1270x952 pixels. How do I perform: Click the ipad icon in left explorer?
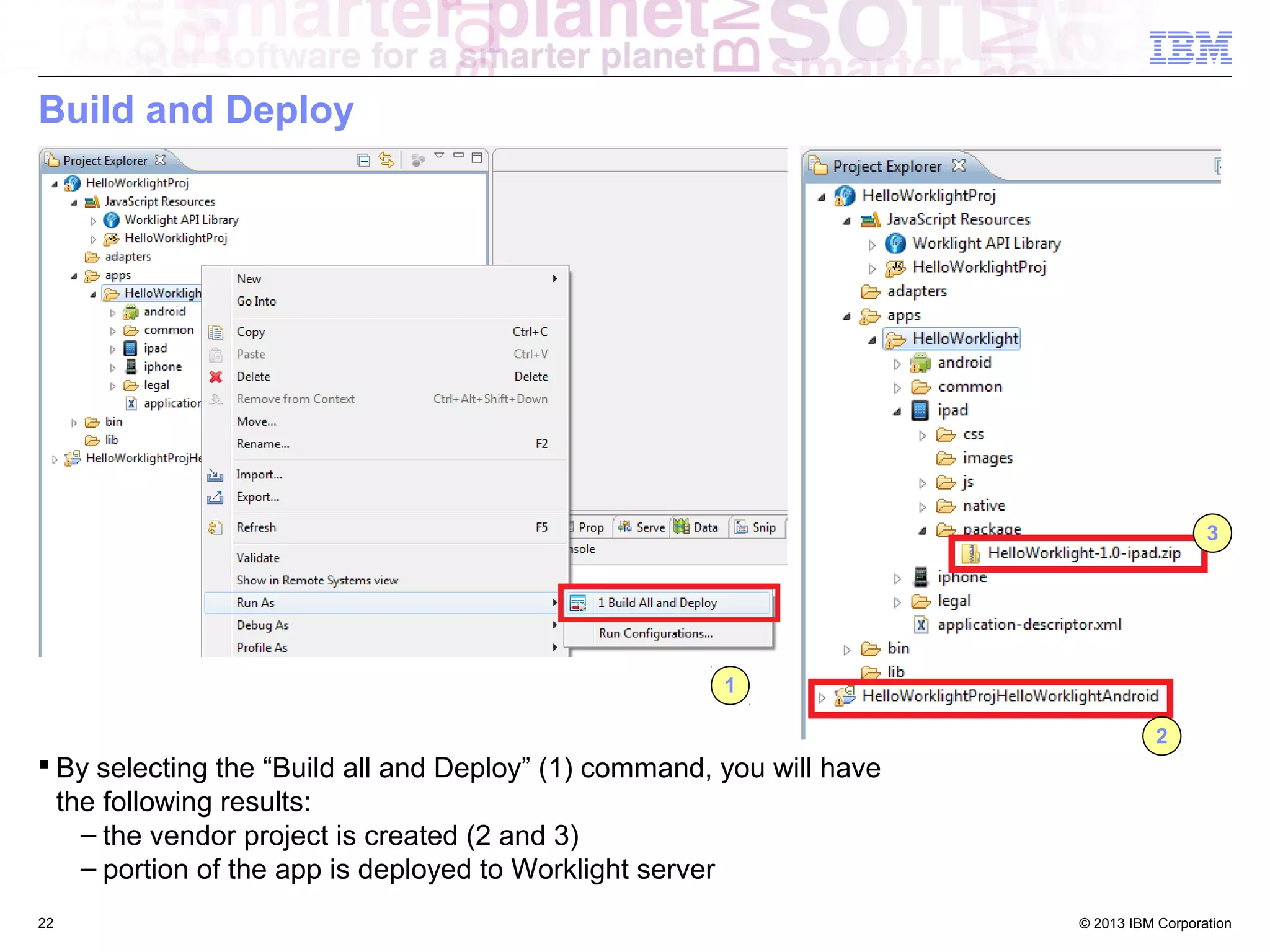point(130,348)
